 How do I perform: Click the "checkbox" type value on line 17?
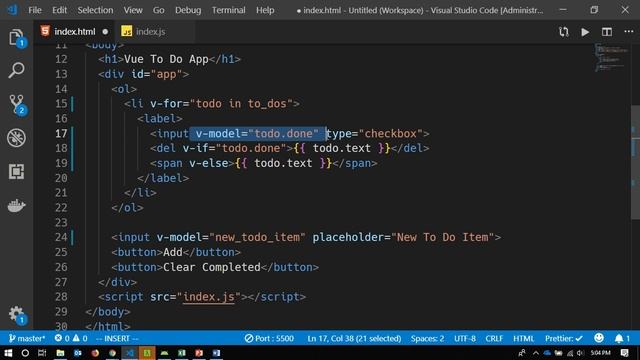(x=391, y=133)
